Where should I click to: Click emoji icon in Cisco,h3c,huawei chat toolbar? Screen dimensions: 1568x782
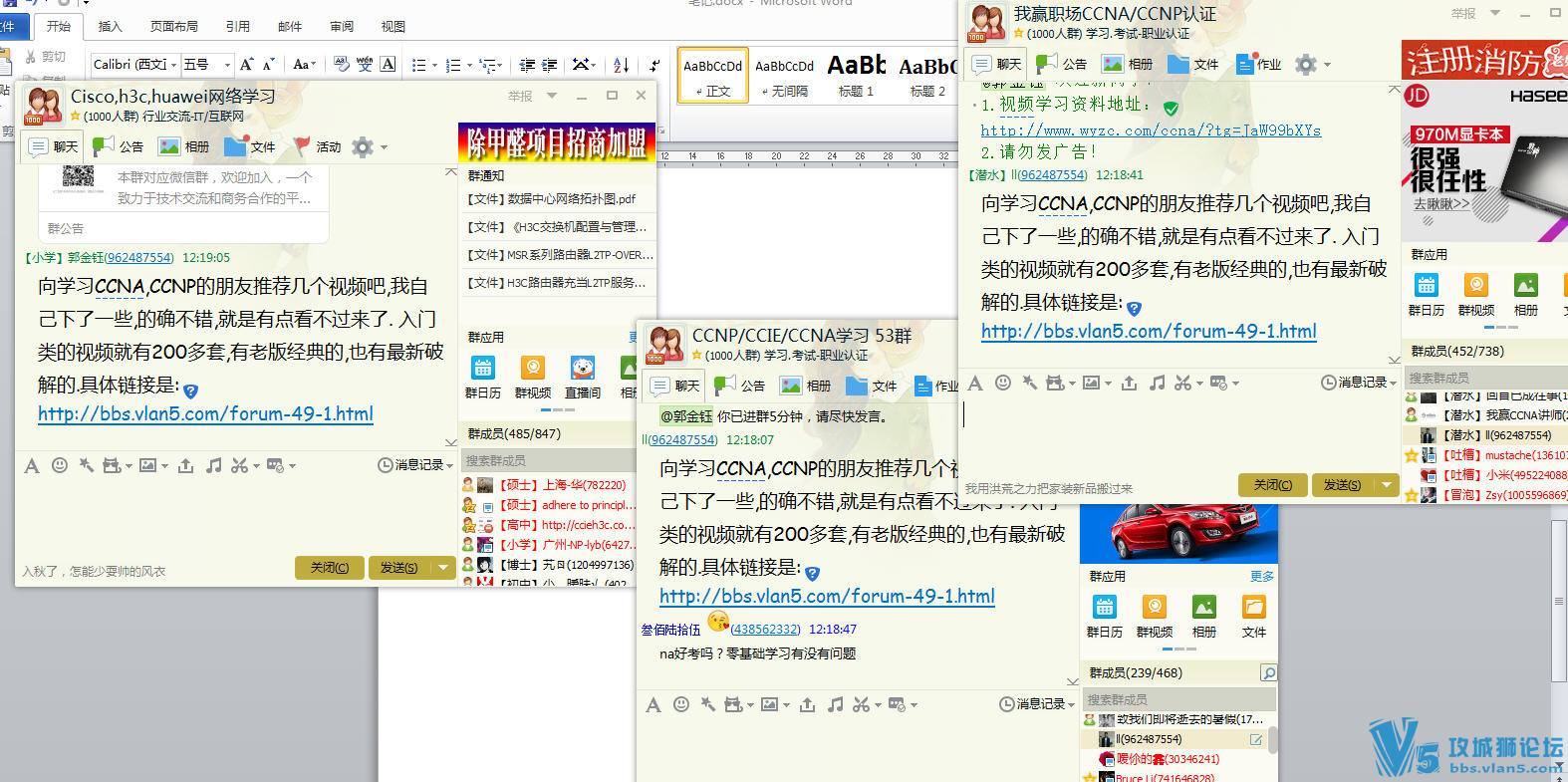click(60, 465)
